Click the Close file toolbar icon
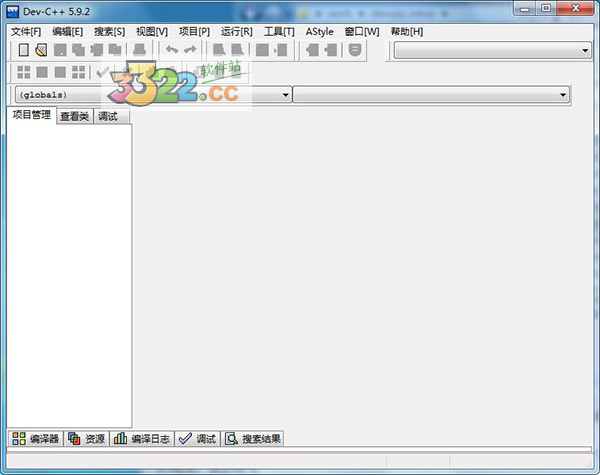Viewport: 600px width, 475px height. click(96, 50)
